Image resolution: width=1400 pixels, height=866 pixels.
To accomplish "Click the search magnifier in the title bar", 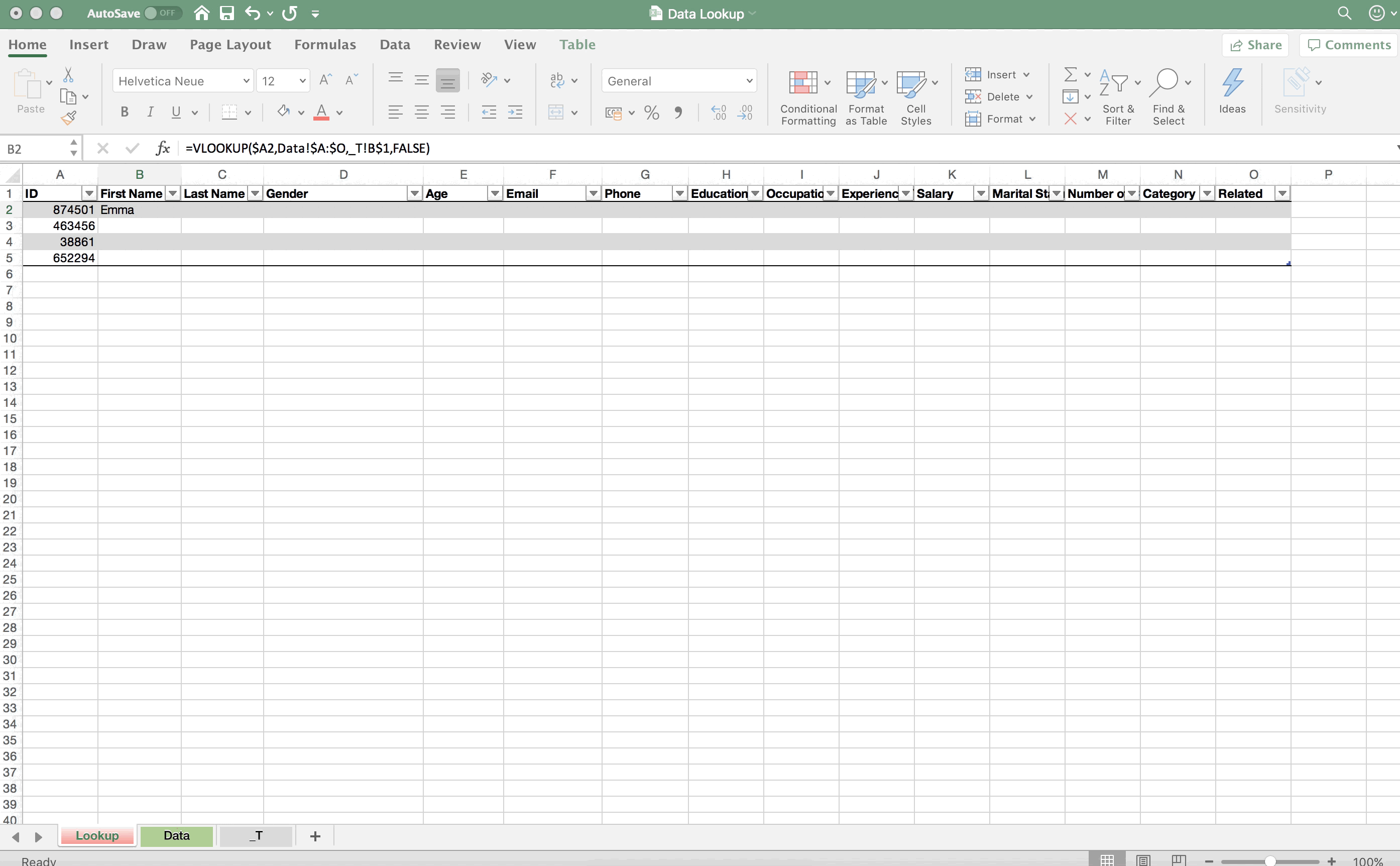I will click(1344, 13).
